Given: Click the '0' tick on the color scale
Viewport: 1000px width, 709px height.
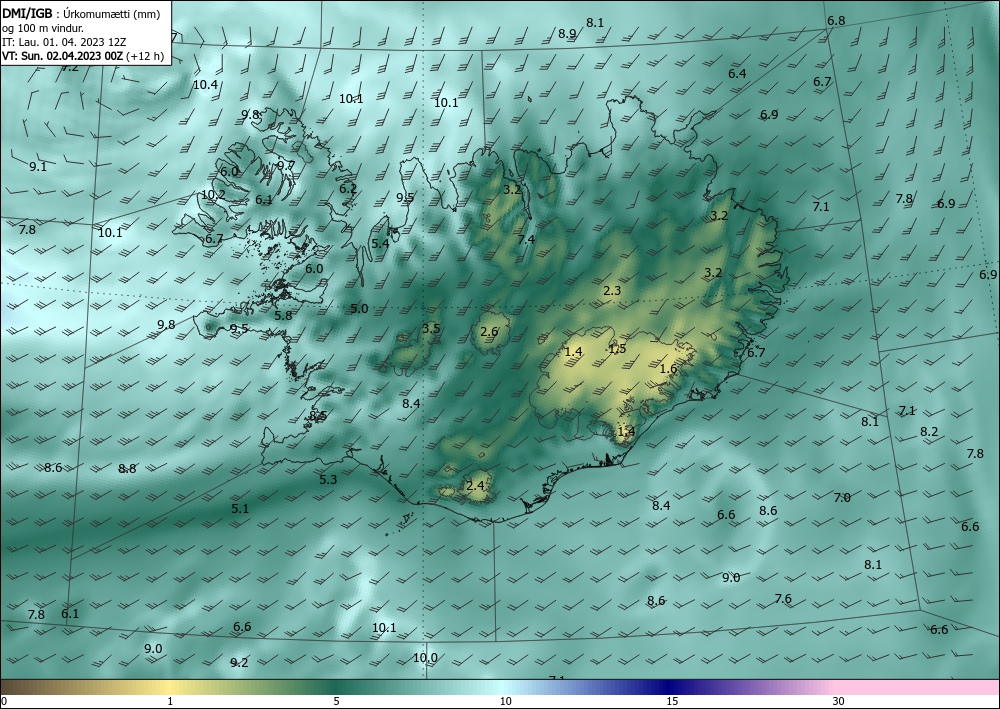Looking at the screenshot, I should (4, 701).
